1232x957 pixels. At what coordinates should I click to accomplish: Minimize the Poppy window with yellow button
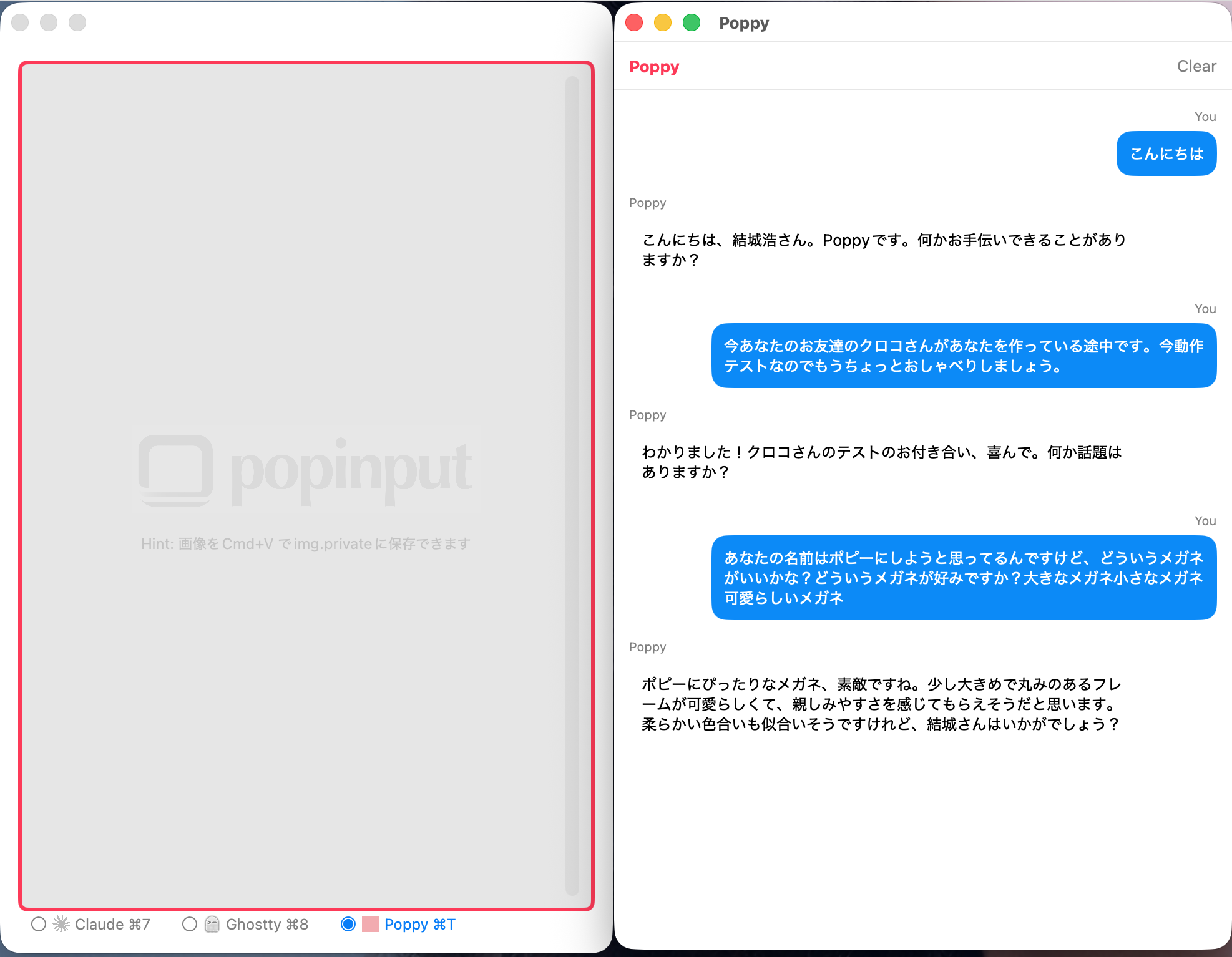coord(663,23)
